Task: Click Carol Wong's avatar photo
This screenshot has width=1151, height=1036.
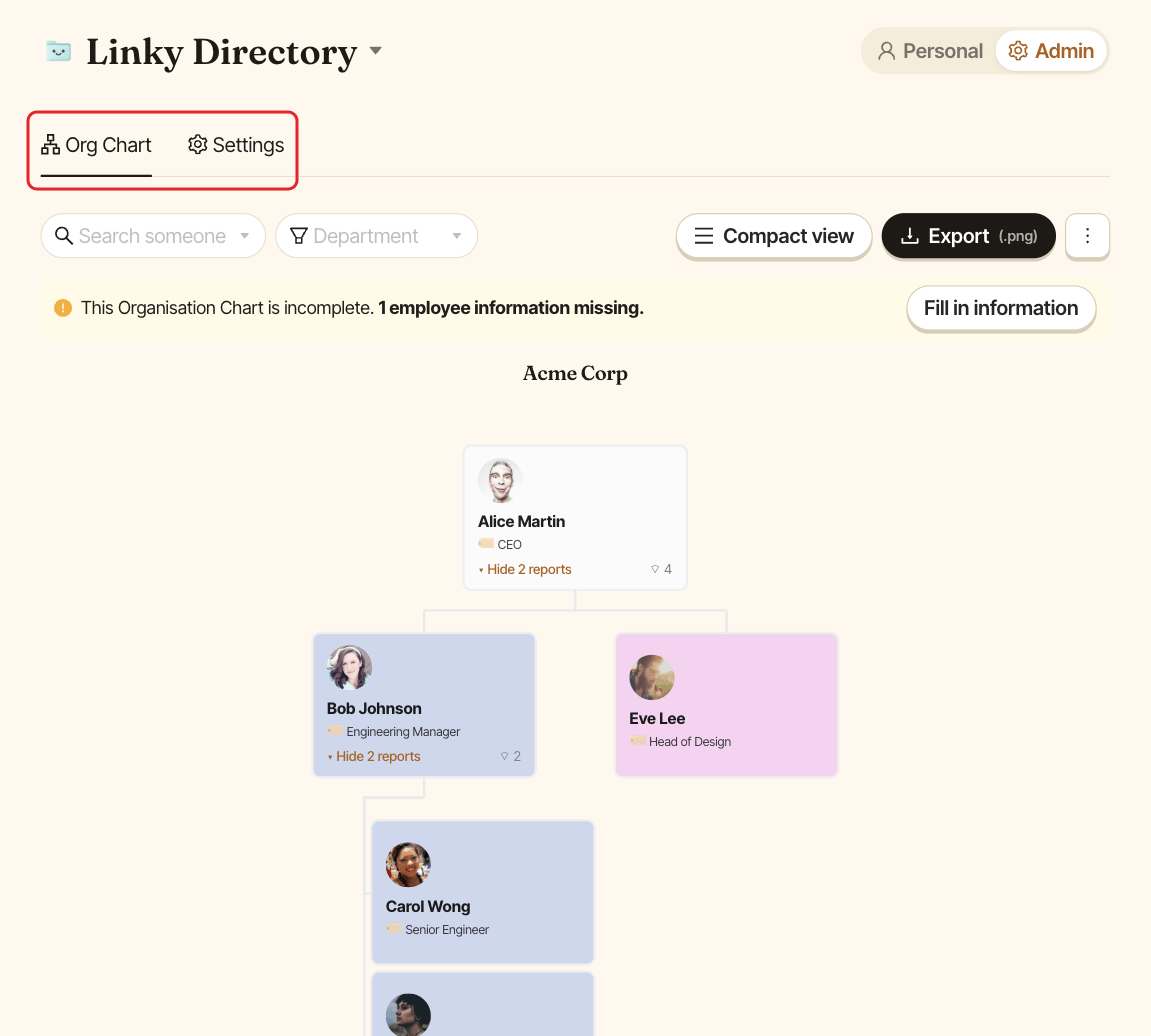Action: [408, 865]
